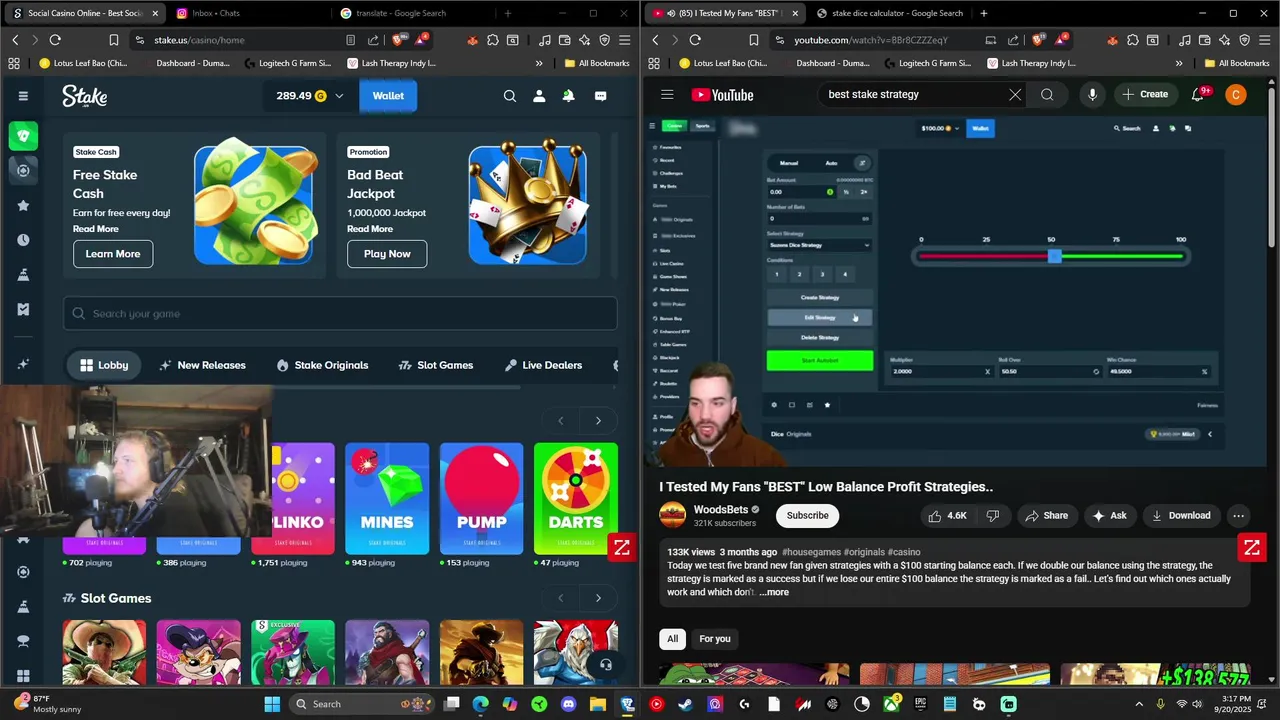The image size is (1280, 720).
Task: Open YouTube notifications bell
Action: pos(1198,95)
